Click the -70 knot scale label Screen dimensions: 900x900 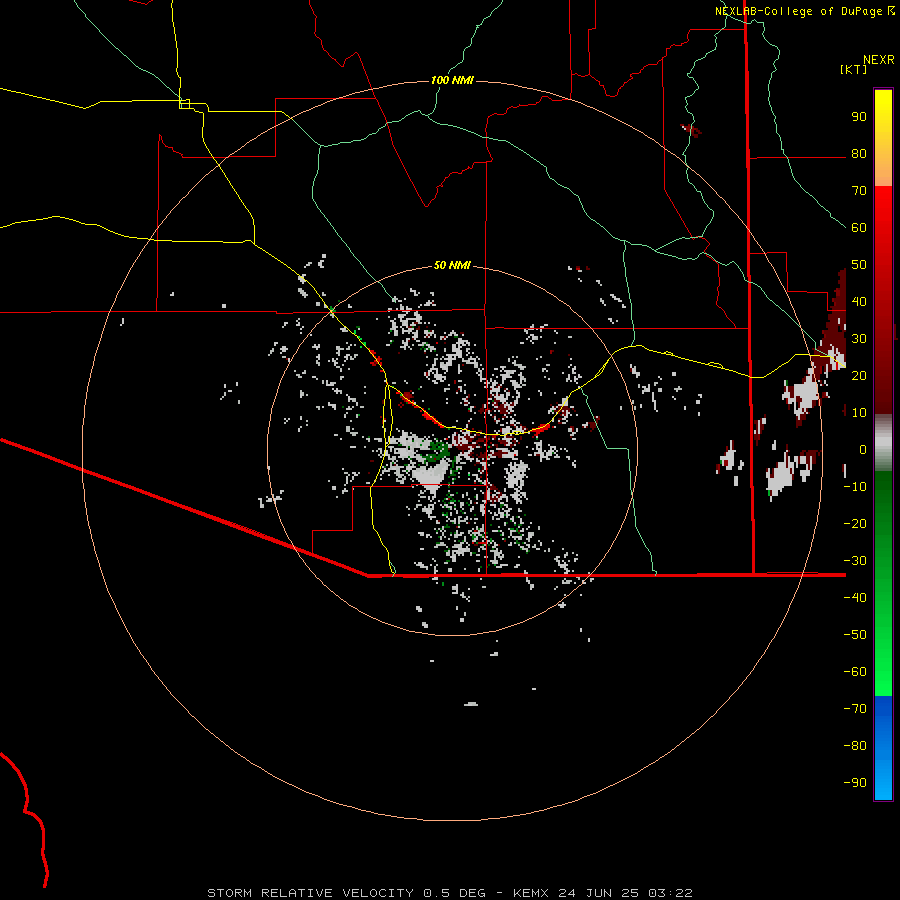855,708
